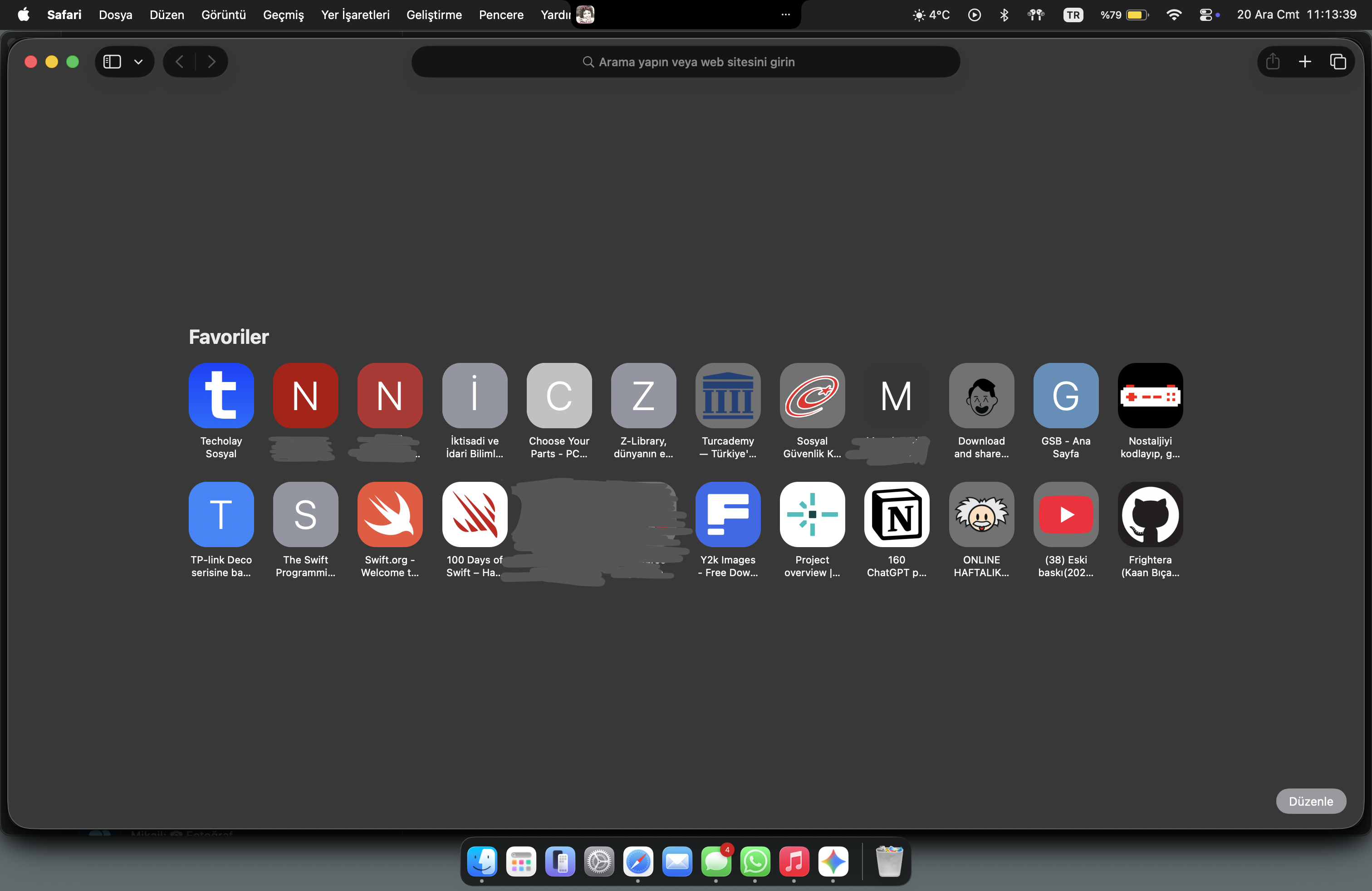Click the TR input source indicator
1372x891 pixels.
pyautogui.click(x=1073, y=15)
